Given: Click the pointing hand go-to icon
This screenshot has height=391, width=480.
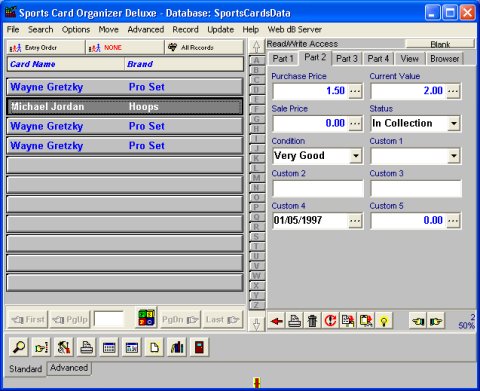Looking at the screenshot, I should [x=41, y=347].
